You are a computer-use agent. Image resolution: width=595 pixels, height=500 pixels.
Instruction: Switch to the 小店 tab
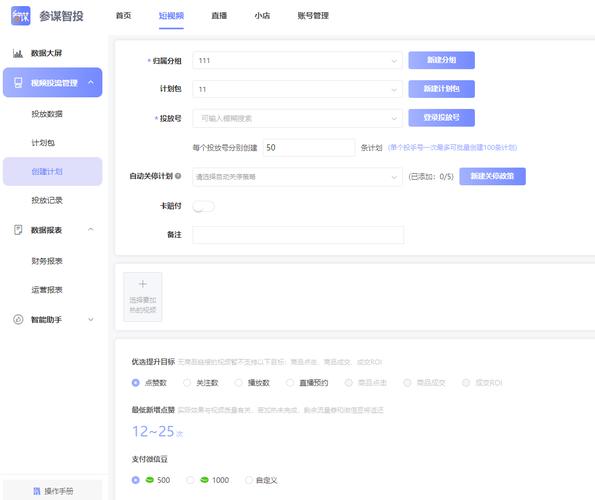262,16
